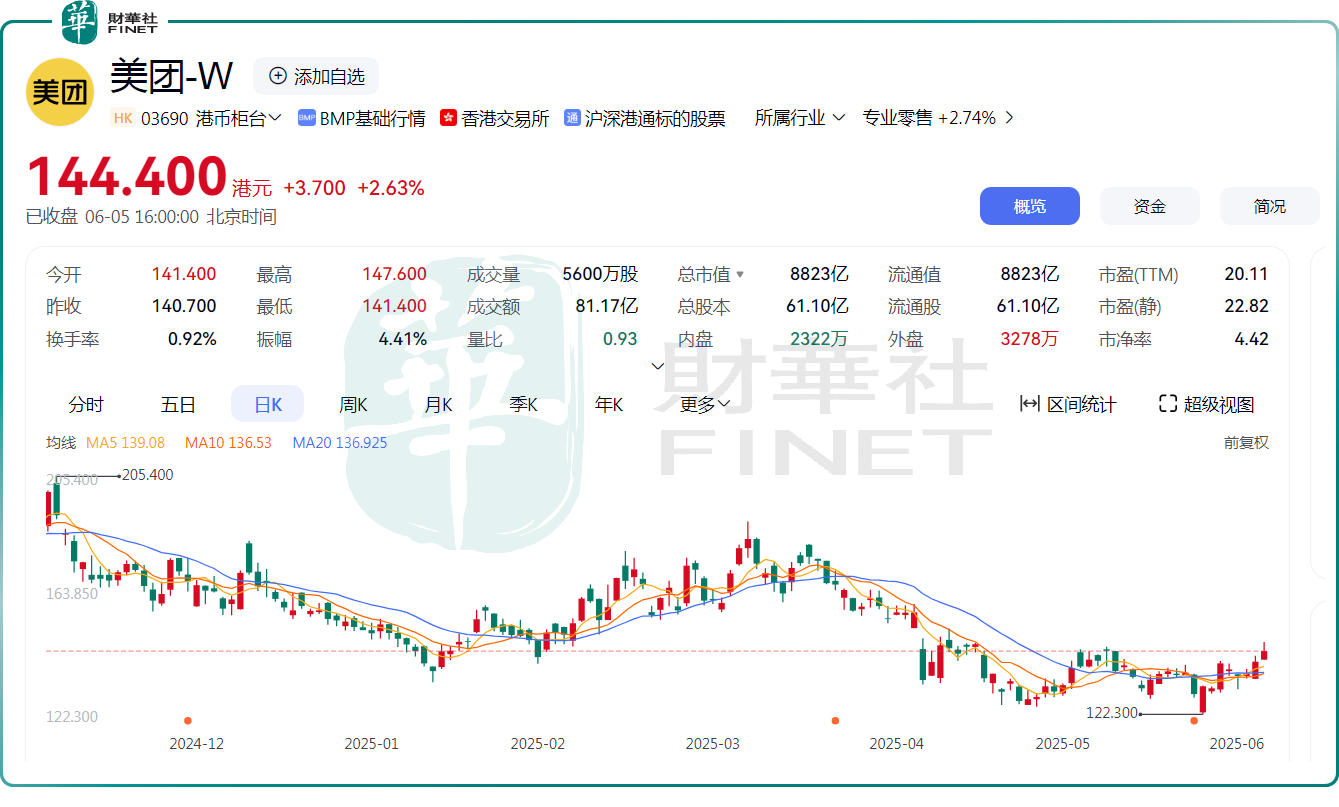This screenshot has width=1339, height=807.
Task: Open the 前复权 adjustment selector
Action: click(x=1246, y=442)
